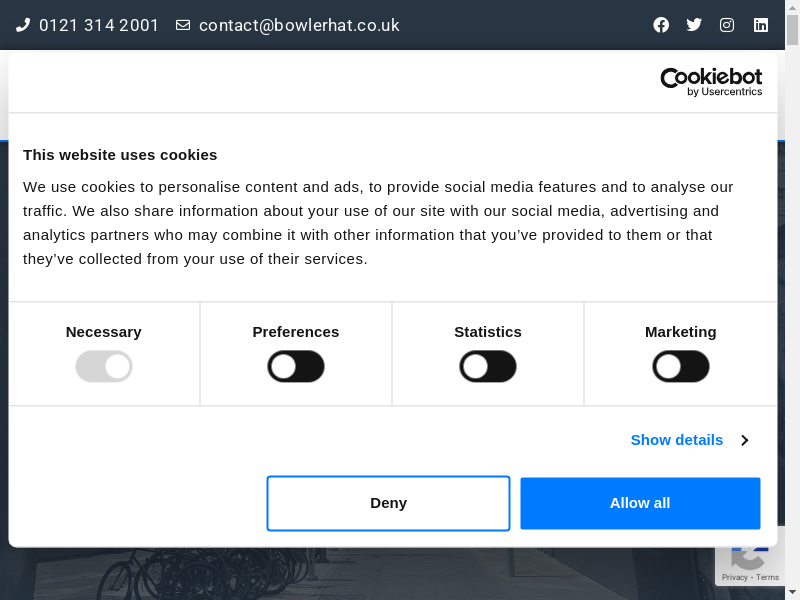Click the LinkedIn icon in header

tap(761, 25)
